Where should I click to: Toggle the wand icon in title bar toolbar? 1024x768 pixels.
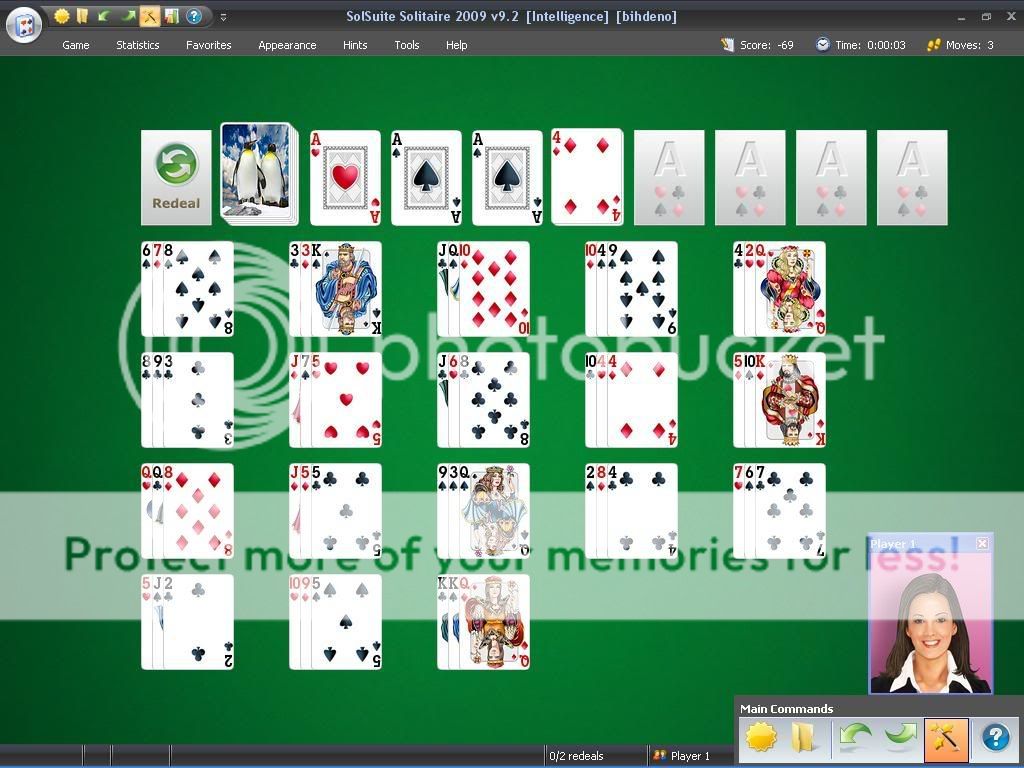pos(150,16)
